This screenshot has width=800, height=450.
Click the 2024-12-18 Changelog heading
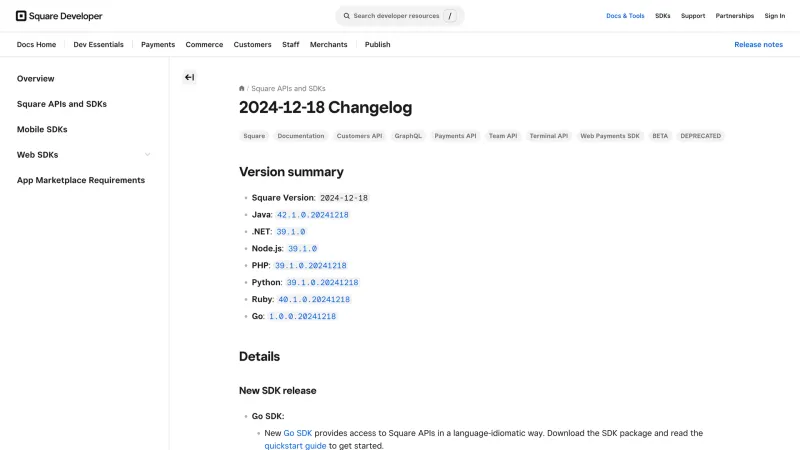[326, 108]
